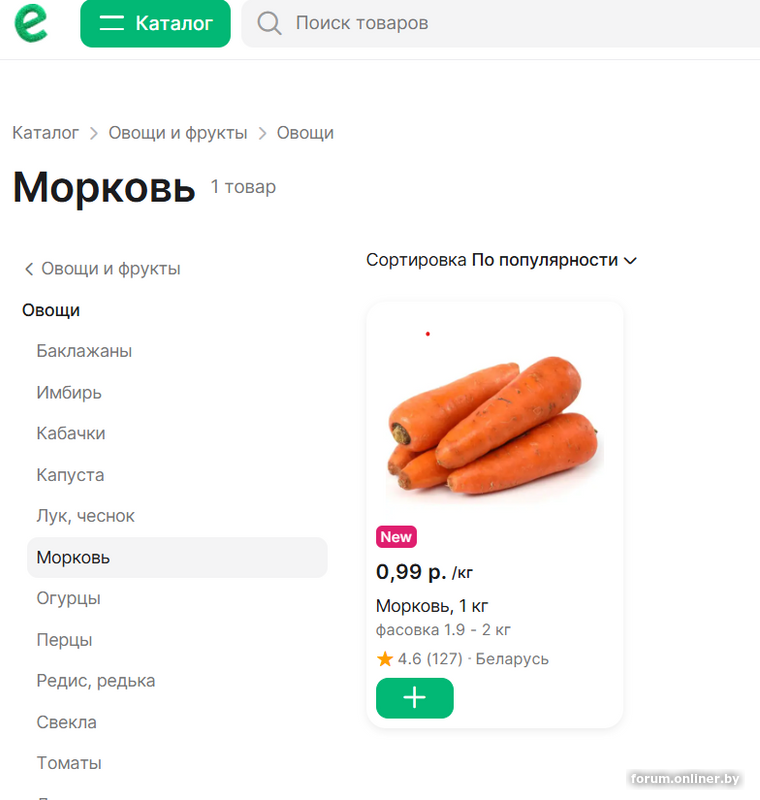Screen dimensions: 760x800
Task: Click the search magnifier icon
Action: [269, 23]
